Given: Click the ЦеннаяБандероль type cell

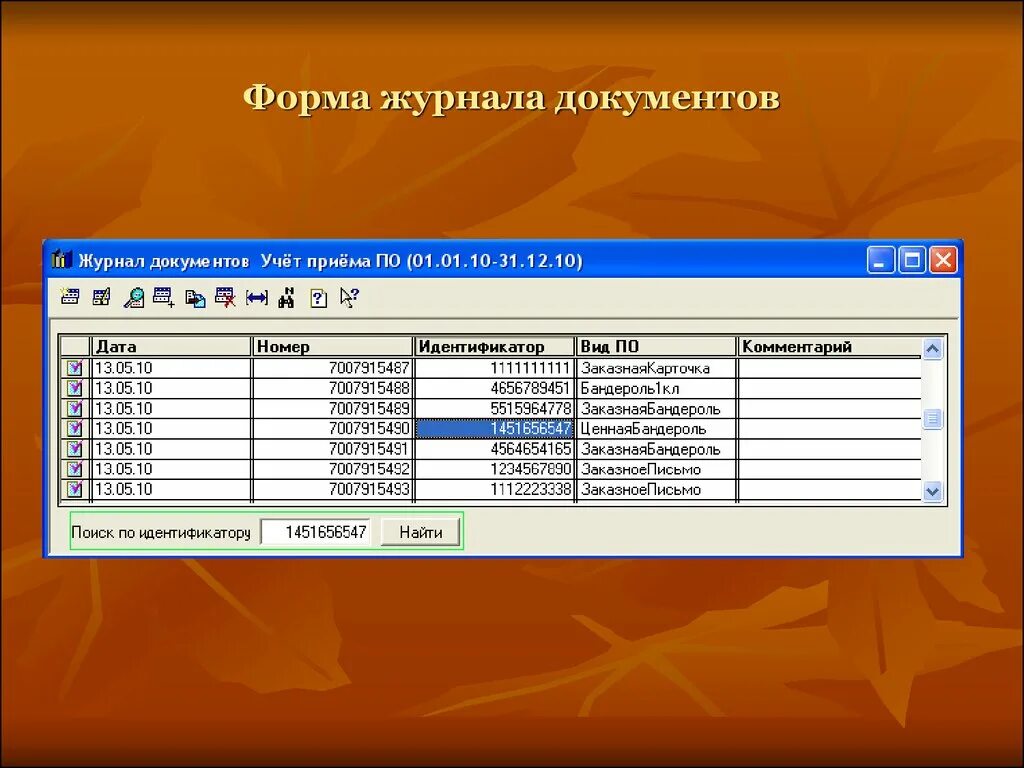Looking at the screenshot, I should (x=656, y=428).
